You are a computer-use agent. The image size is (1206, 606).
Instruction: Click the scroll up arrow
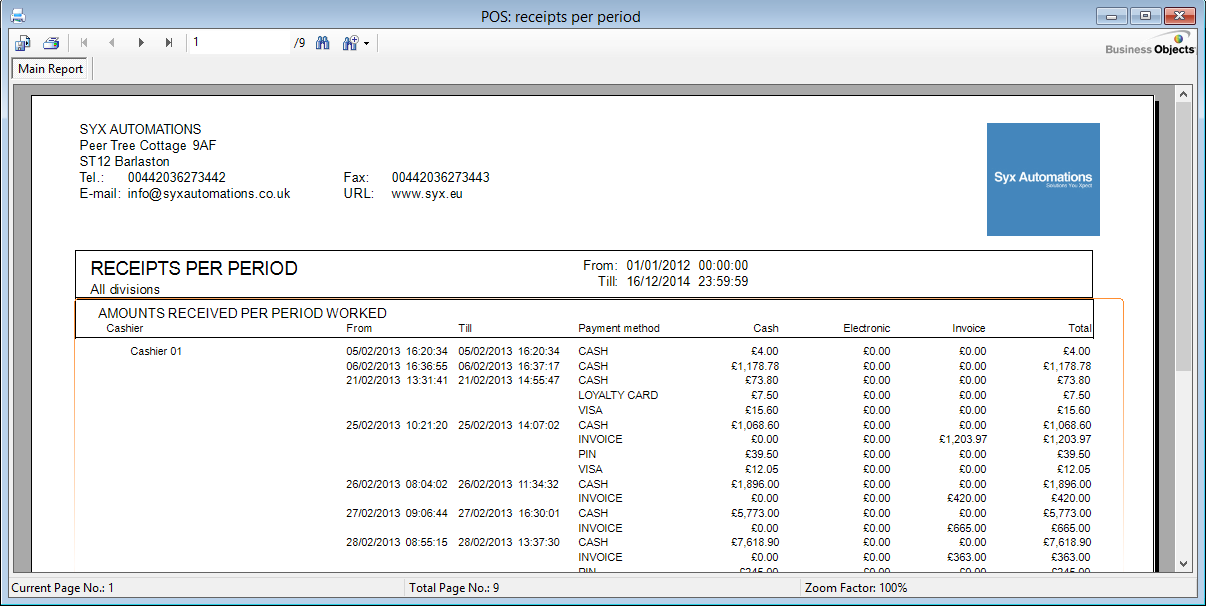pyautogui.click(x=1183, y=94)
